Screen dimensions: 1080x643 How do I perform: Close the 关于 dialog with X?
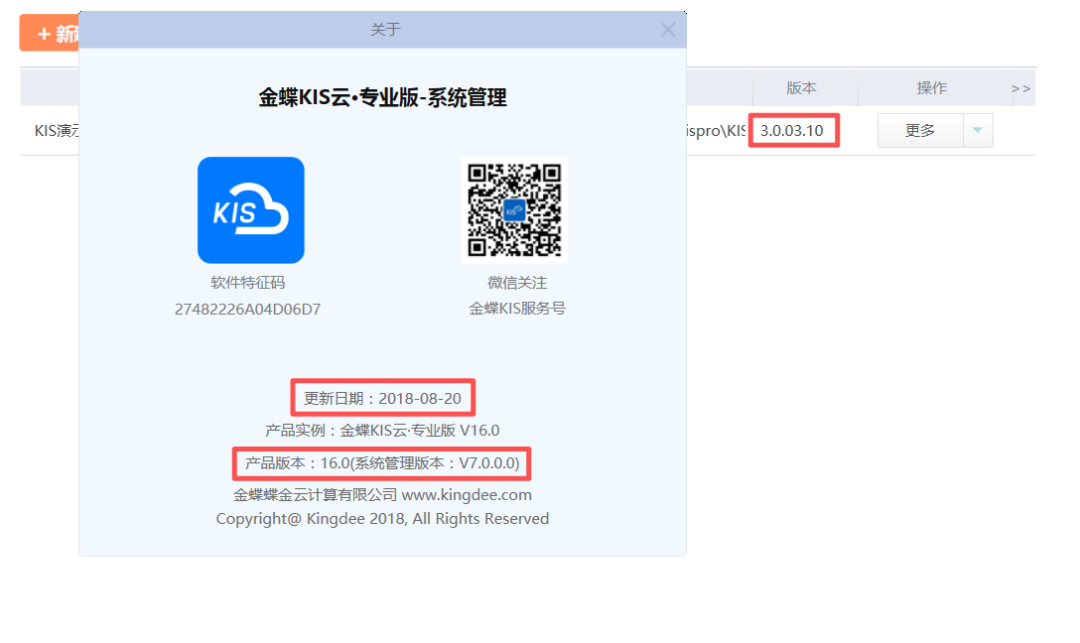(x=668, y=30)
